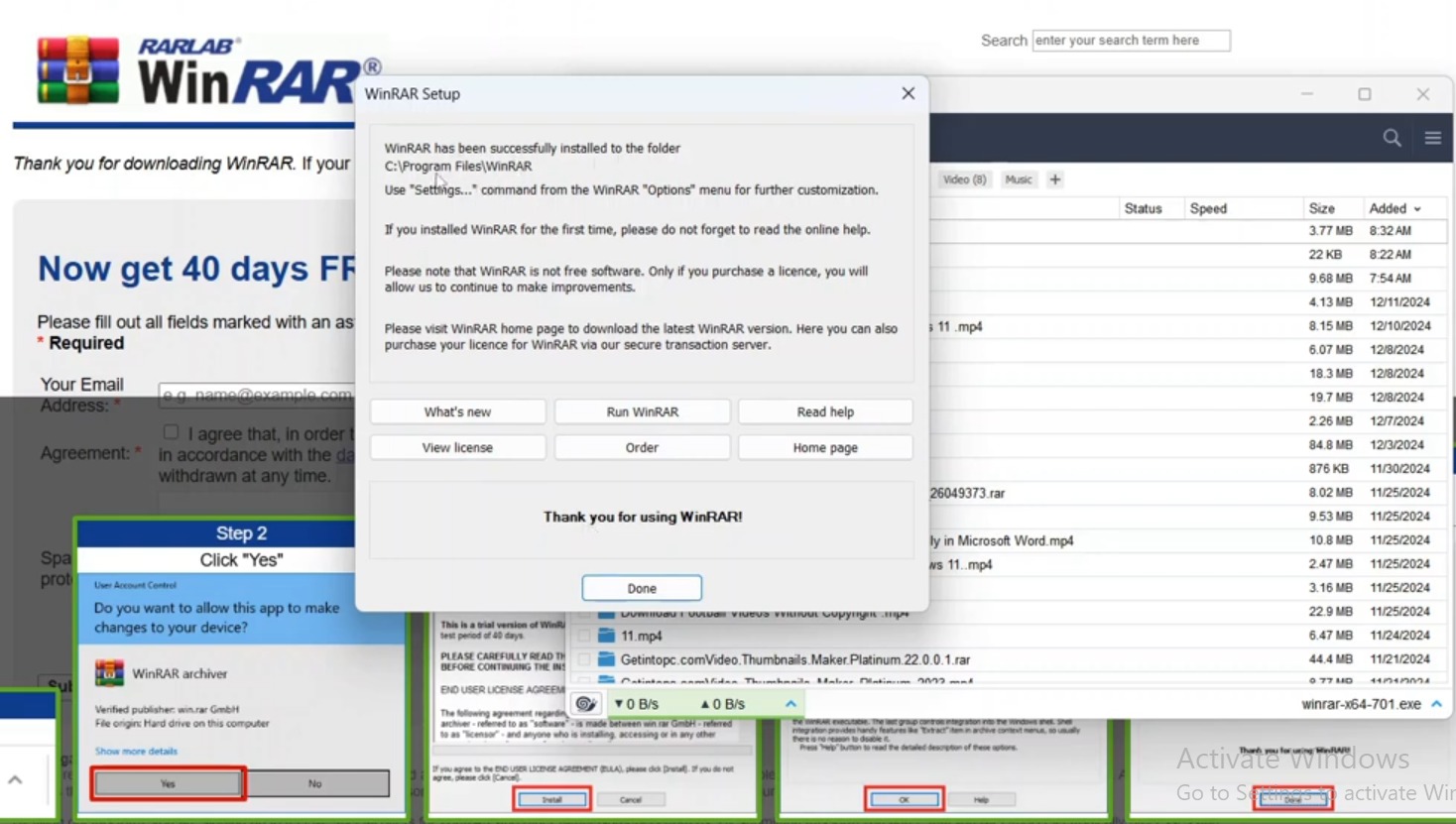Launch Run WinRAR from setup dialog

pyautogui.click(x=642, y=412)
